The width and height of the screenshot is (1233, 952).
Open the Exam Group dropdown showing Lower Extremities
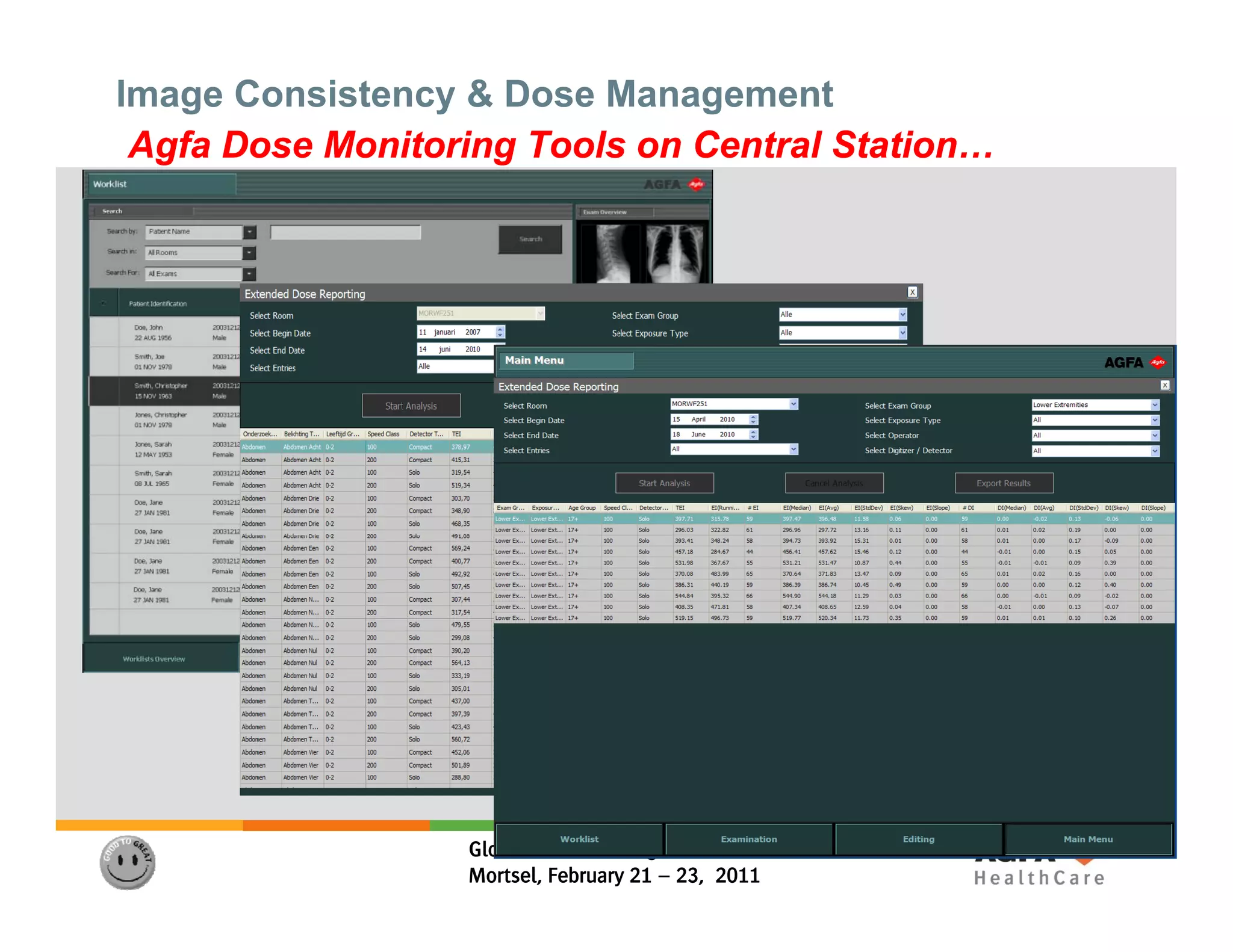pyautogui.click(x=1096, y=405)
